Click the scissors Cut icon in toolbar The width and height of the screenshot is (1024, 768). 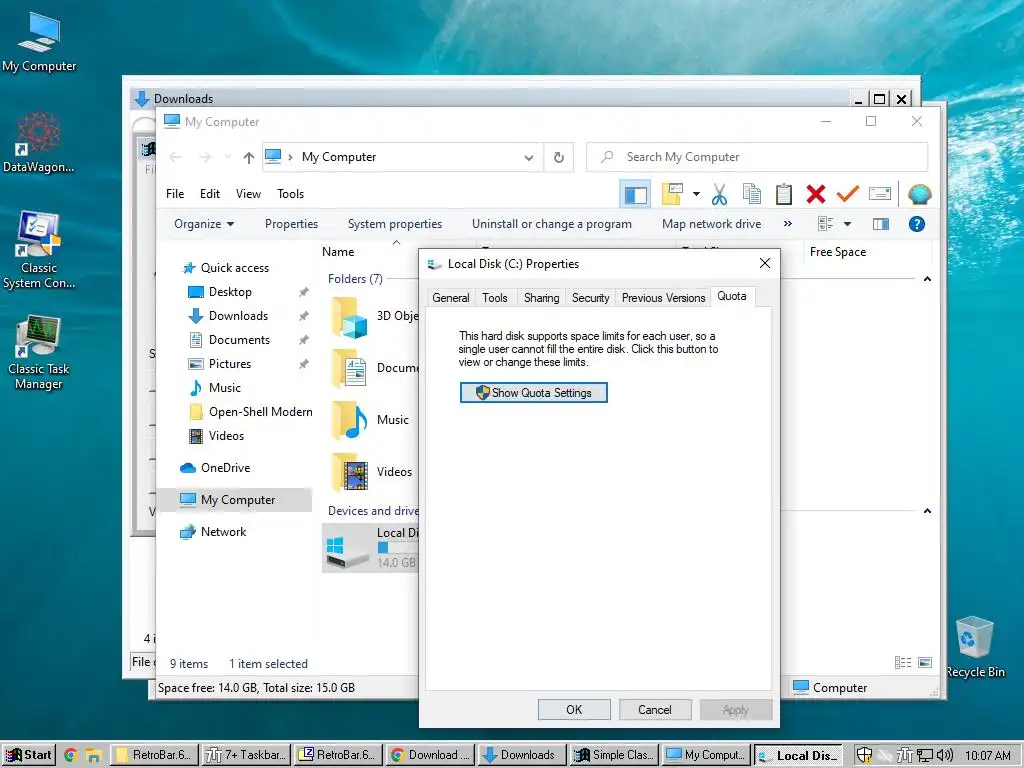pyautogui.click(x=719, y=194)
